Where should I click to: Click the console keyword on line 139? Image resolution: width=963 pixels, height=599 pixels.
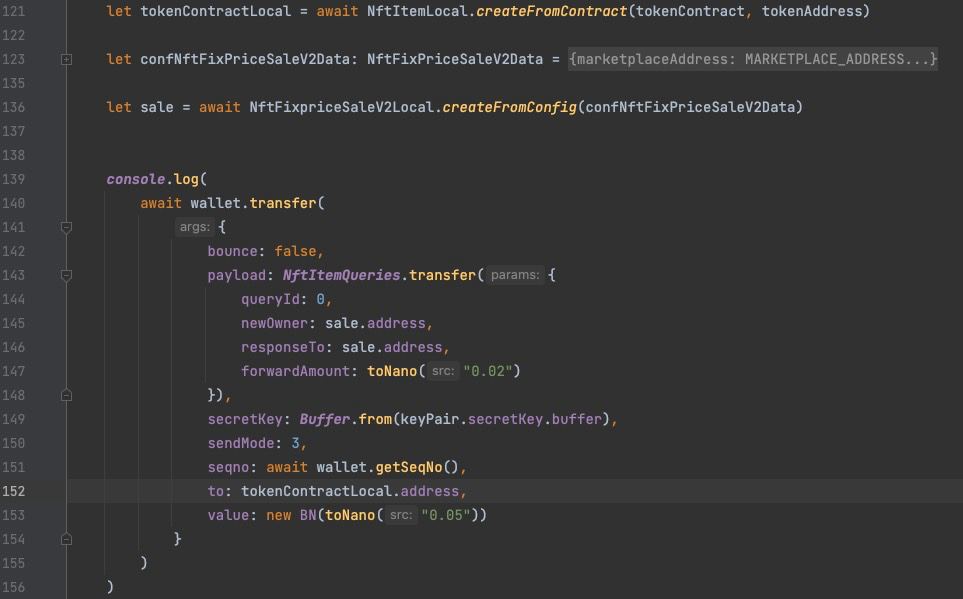[x=136, y=179]
